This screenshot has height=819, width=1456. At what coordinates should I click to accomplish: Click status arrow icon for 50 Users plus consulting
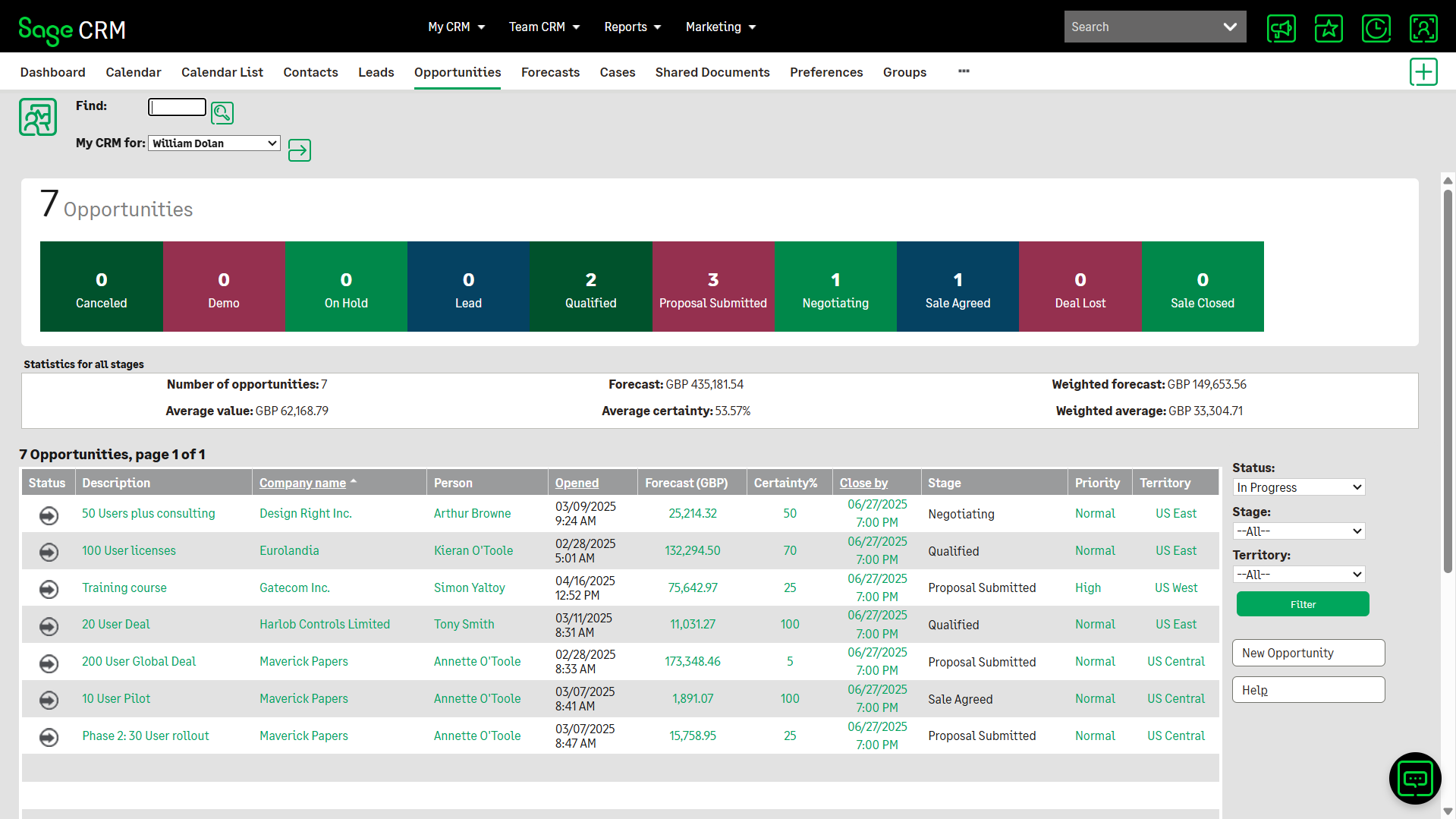[x=49, y=515]
